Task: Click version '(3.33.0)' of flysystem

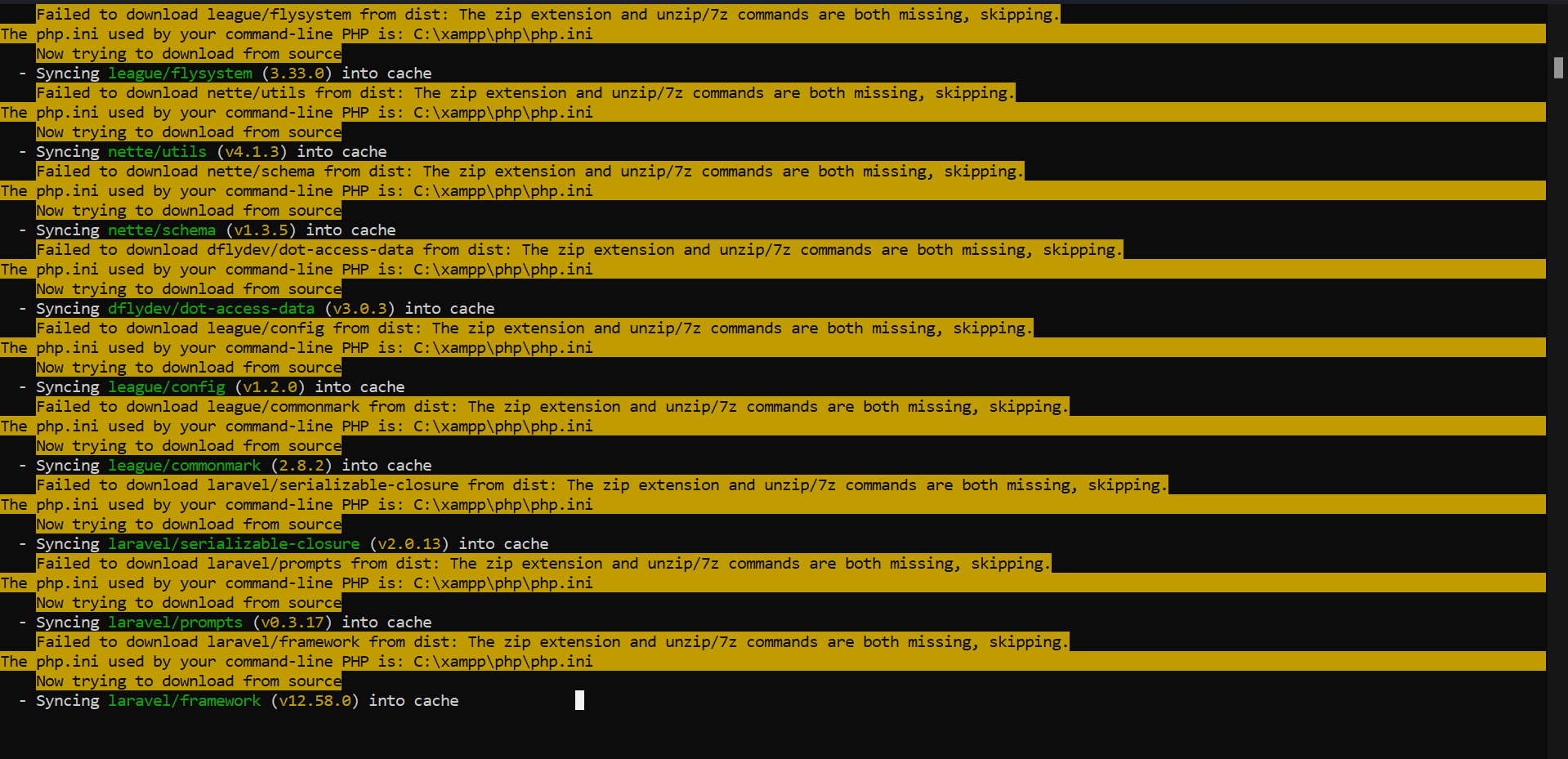Action: pyautogui.click(x=297, y=74)
